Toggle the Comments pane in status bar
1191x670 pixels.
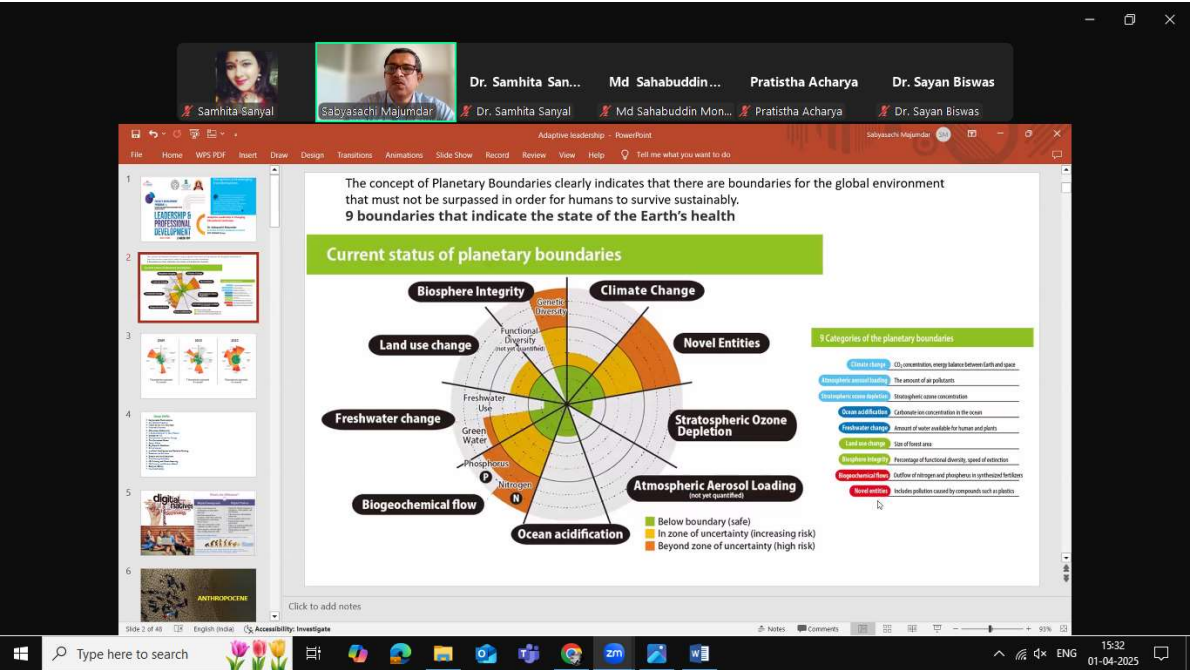point(818,629)
